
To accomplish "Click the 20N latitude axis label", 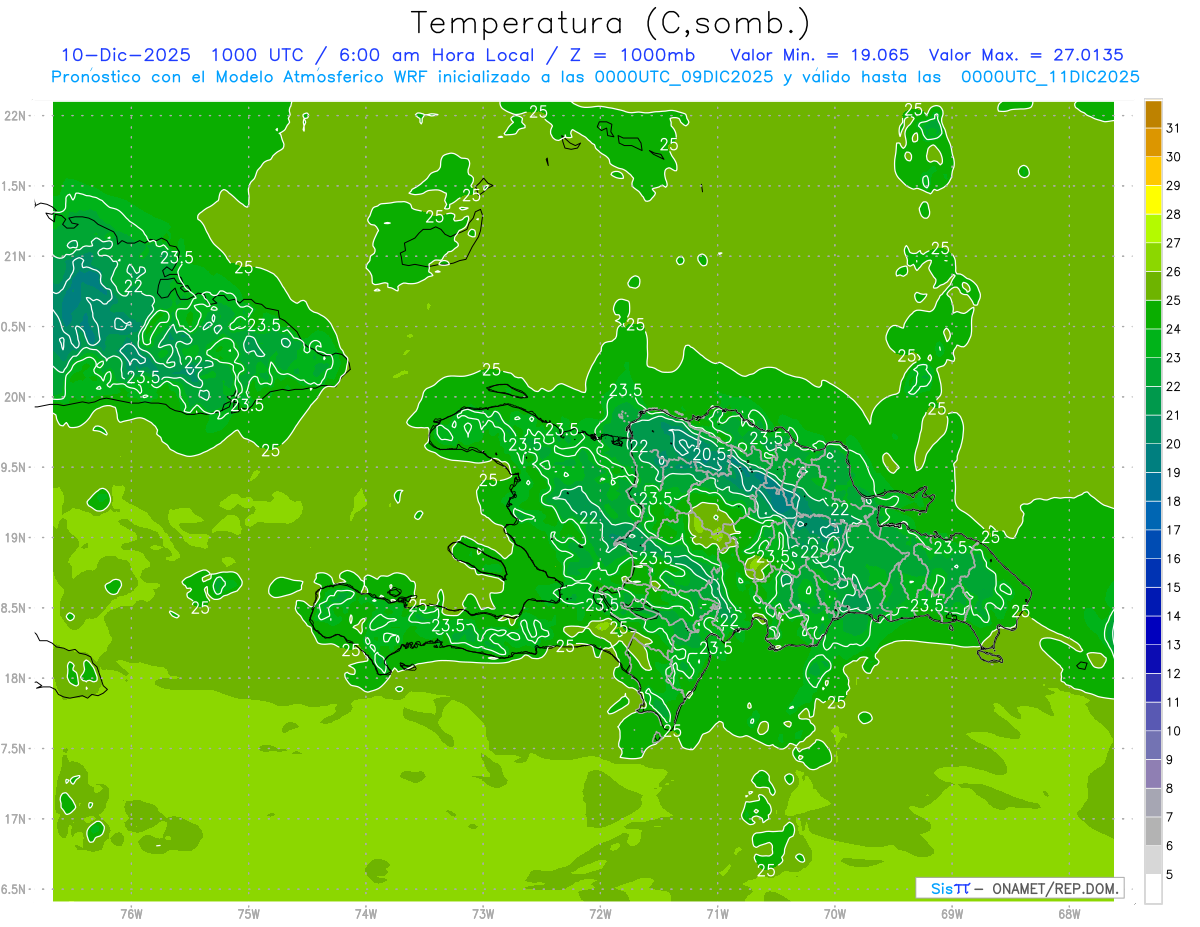I will tap(16, 397).
